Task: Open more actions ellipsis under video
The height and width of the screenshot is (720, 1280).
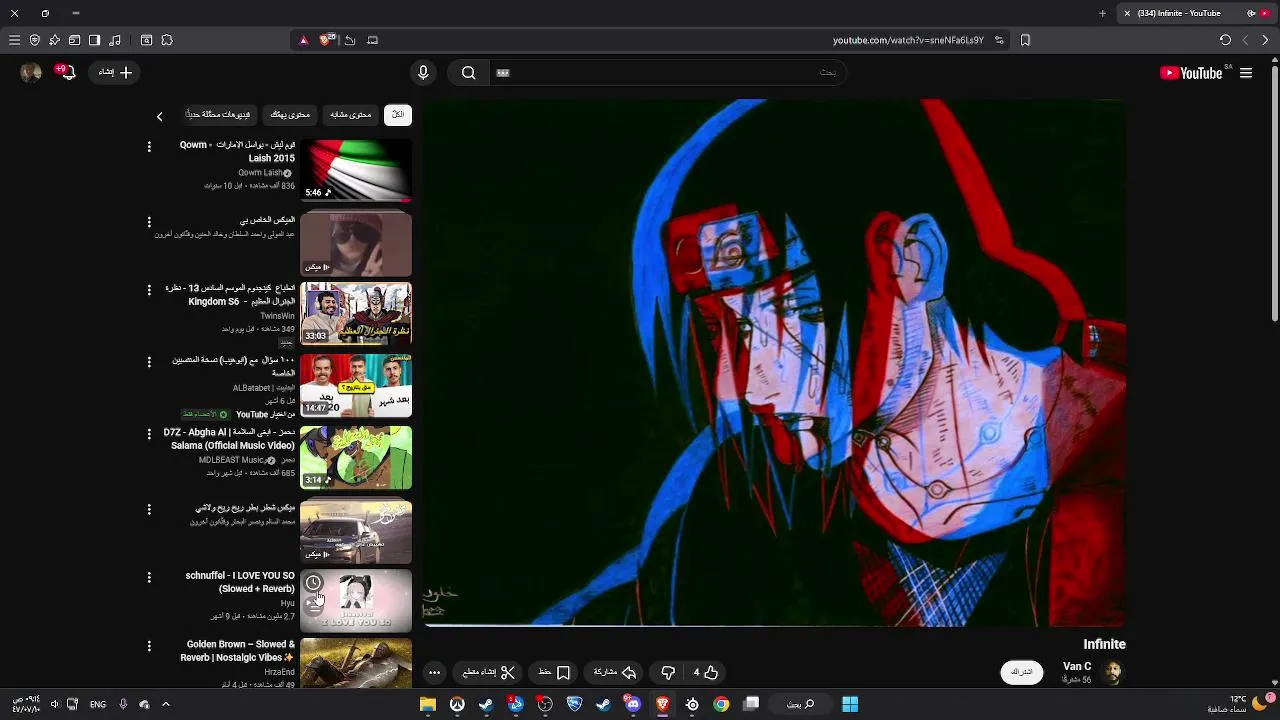Action: pos(434,672)
